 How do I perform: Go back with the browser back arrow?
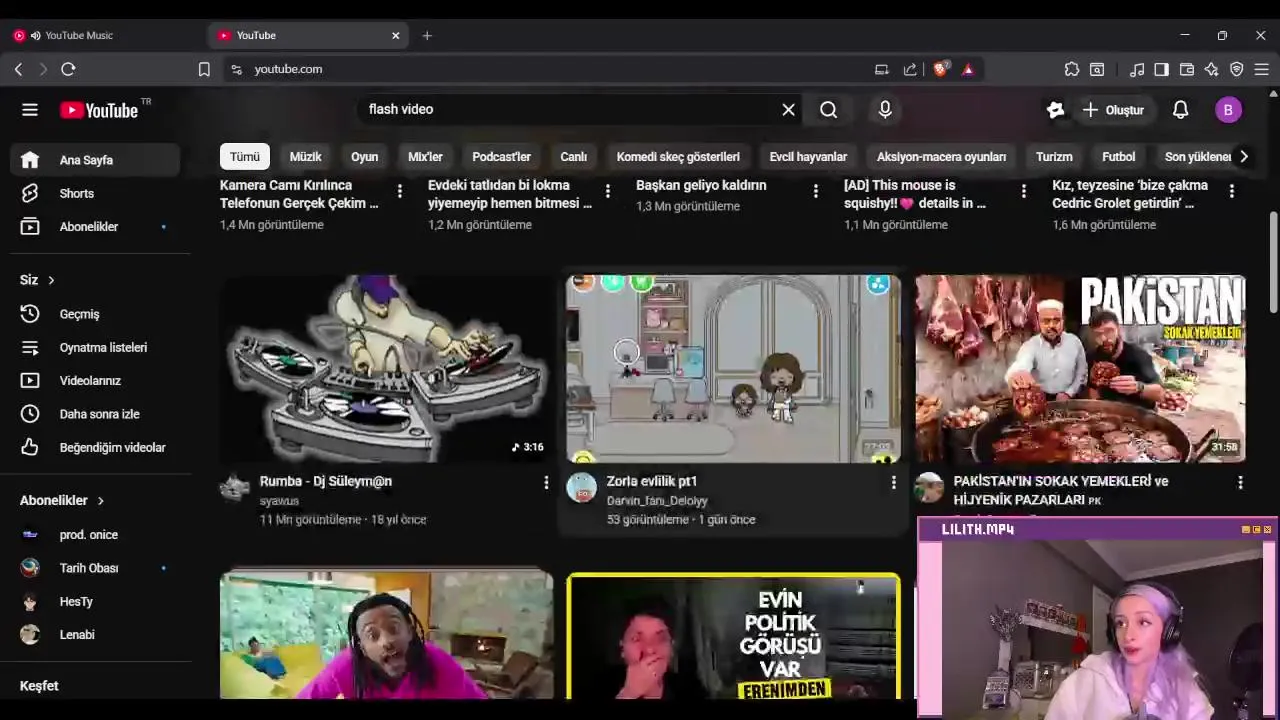(18, 69)
